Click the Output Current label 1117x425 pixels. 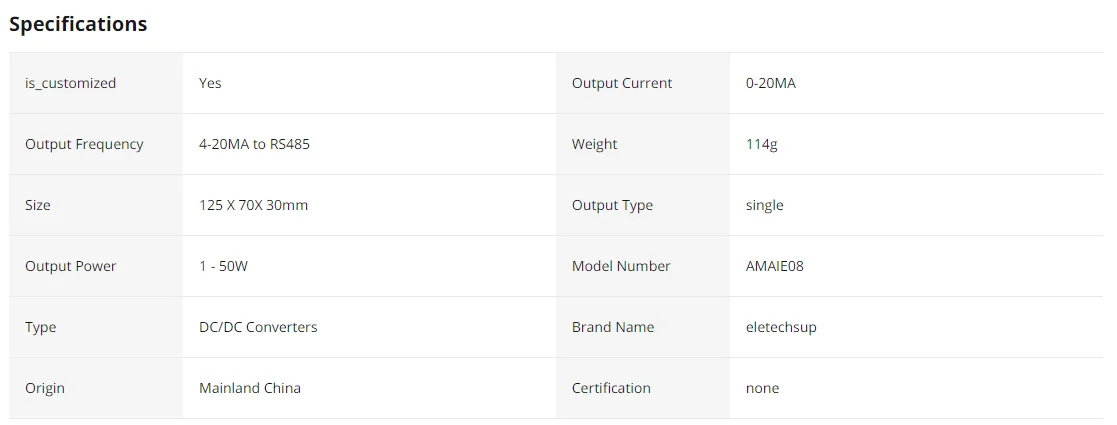click(622, 83)
